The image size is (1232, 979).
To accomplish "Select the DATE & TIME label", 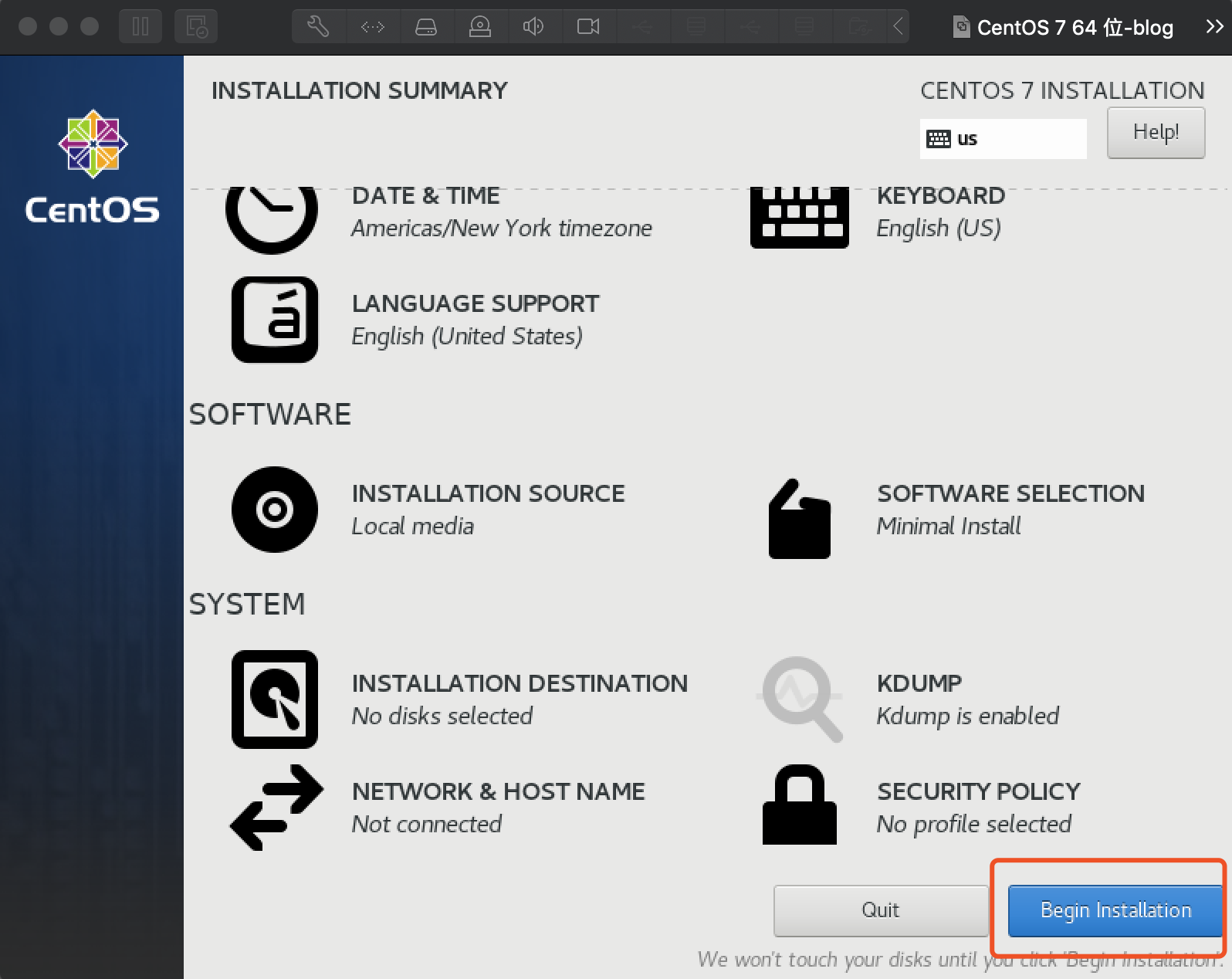I will click(426, 196).
